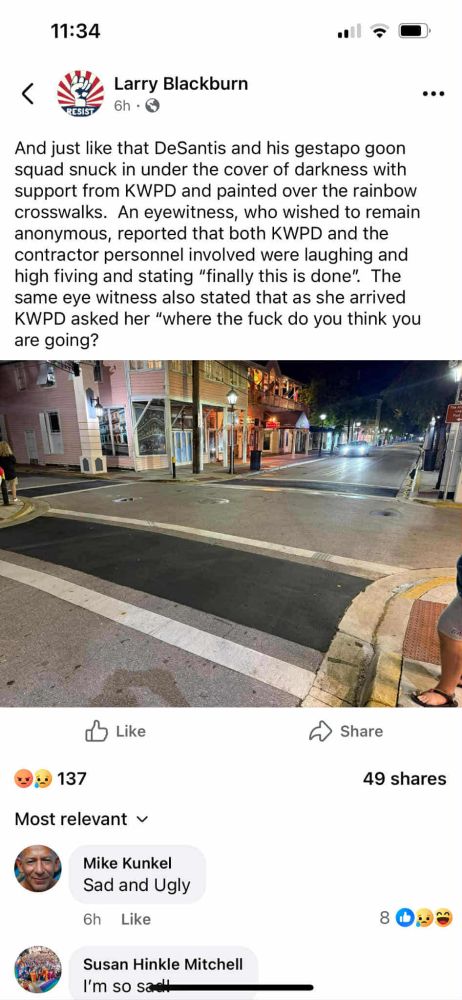Tap the Share arrow icon

320,732
